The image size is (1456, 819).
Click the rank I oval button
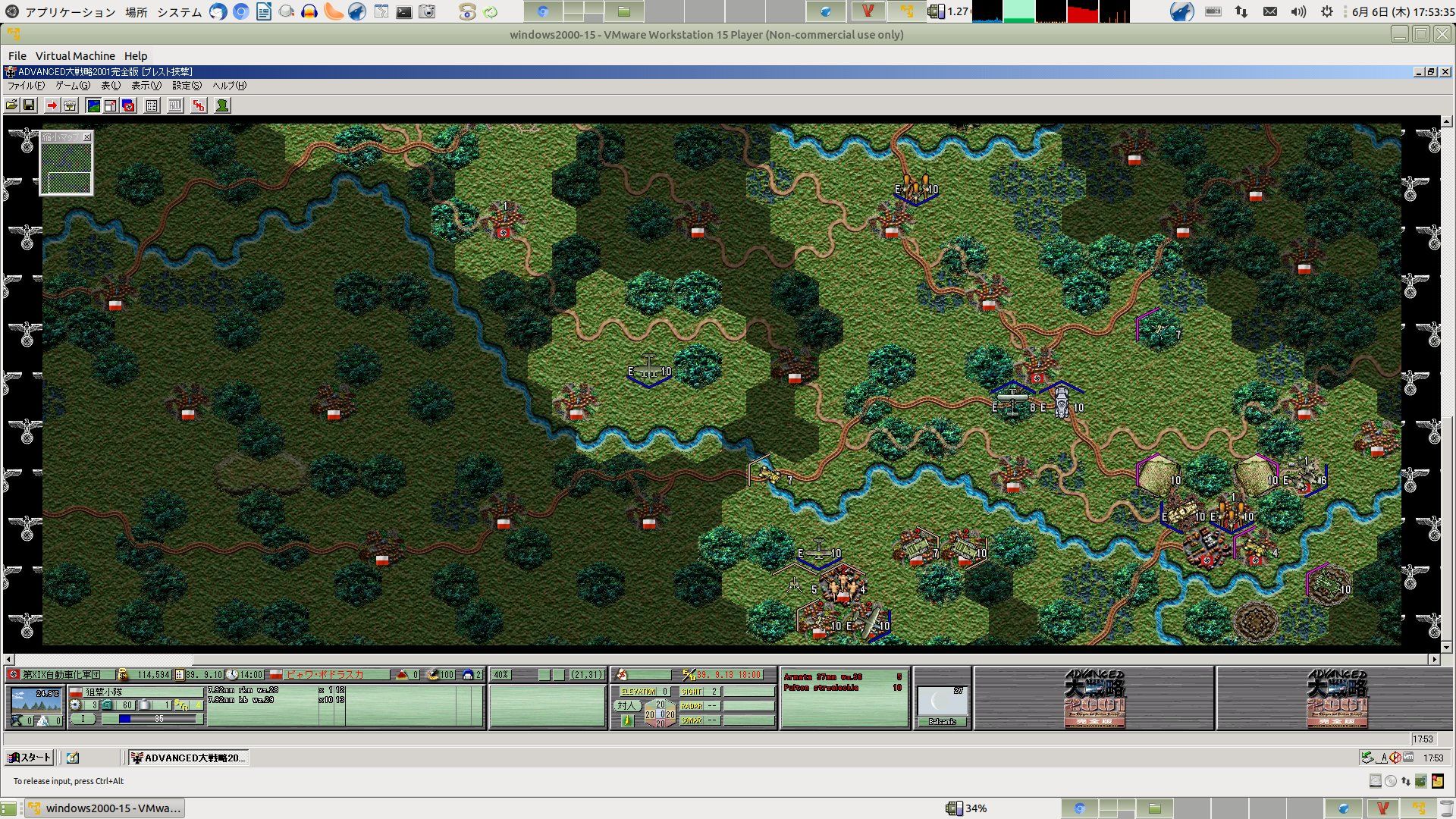83,719
